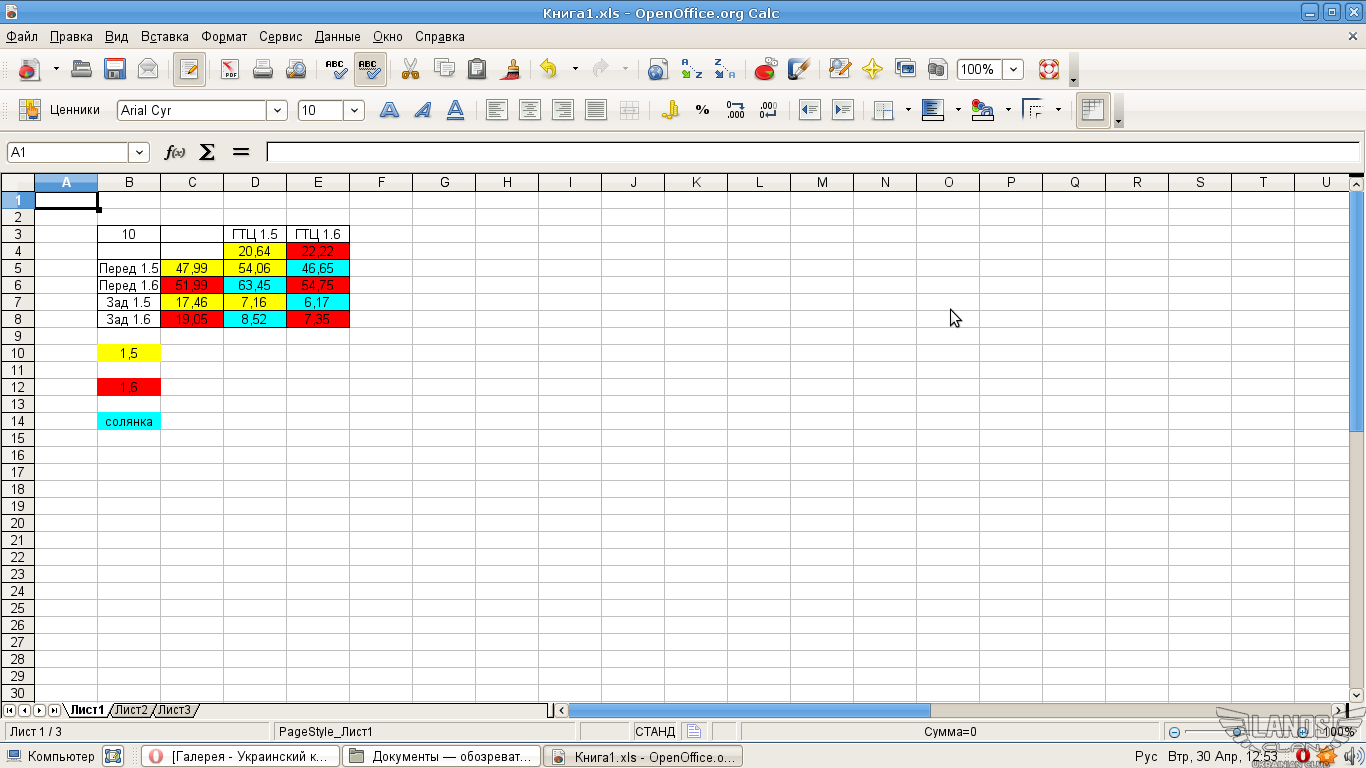This screenshot has height=768, width=1366.
Task: Click the Save document floppy icon
Action: (x=115, y=69)
